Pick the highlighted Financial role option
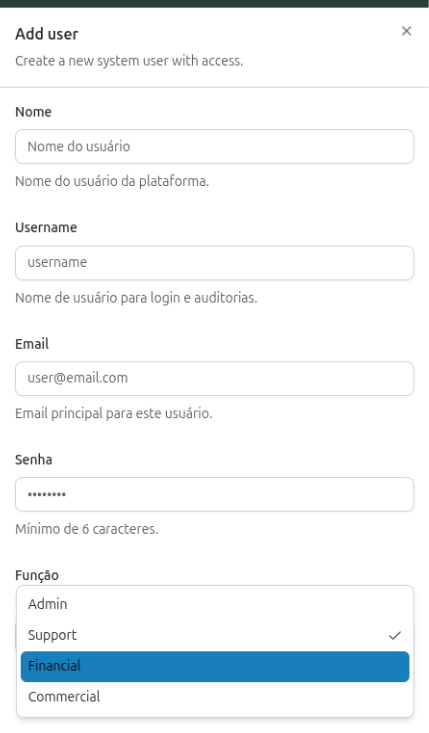The width and height of the screenshot is (429, 733). 215,666
